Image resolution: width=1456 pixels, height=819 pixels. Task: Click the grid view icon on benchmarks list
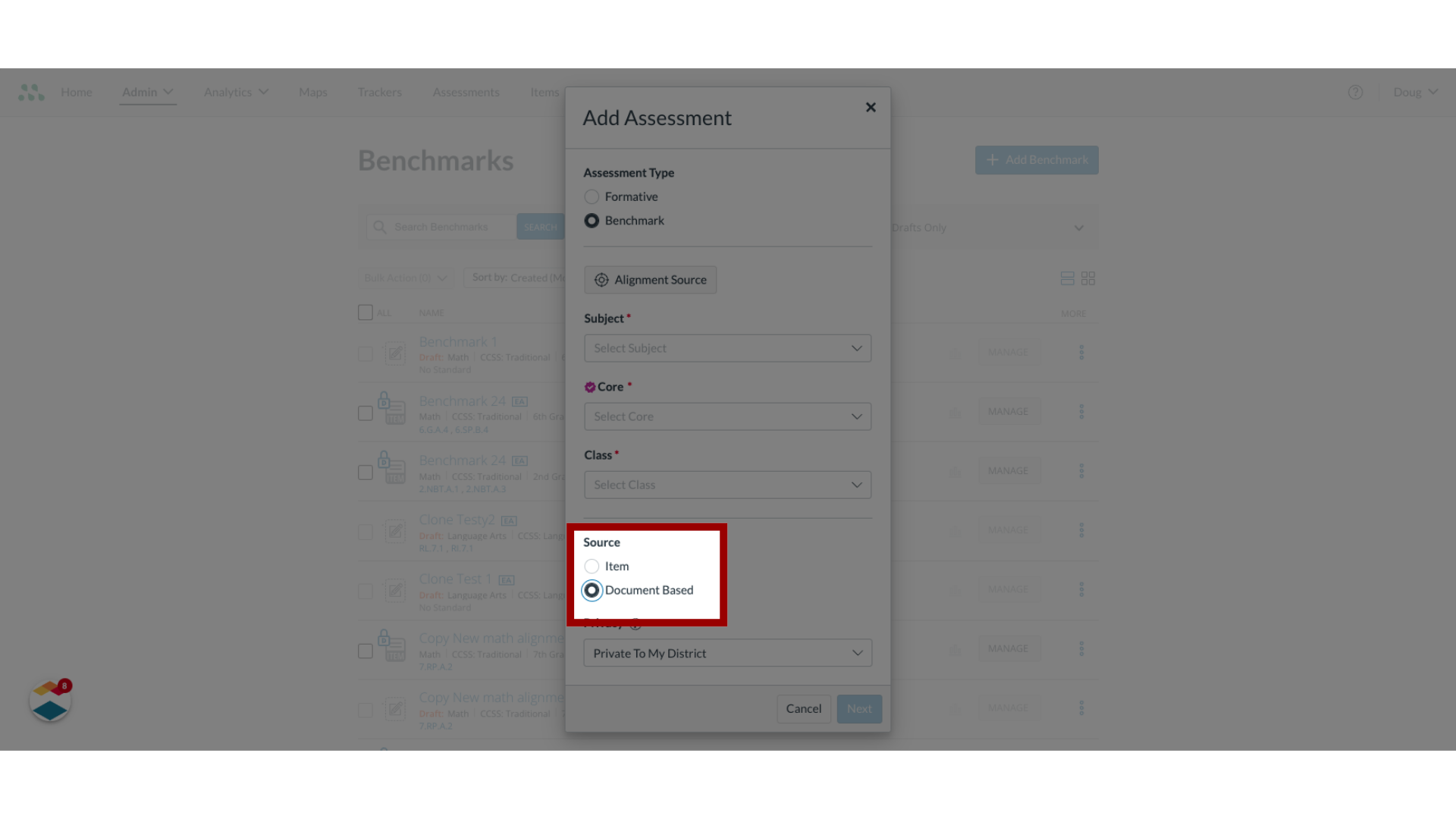tap(1088, 278)
